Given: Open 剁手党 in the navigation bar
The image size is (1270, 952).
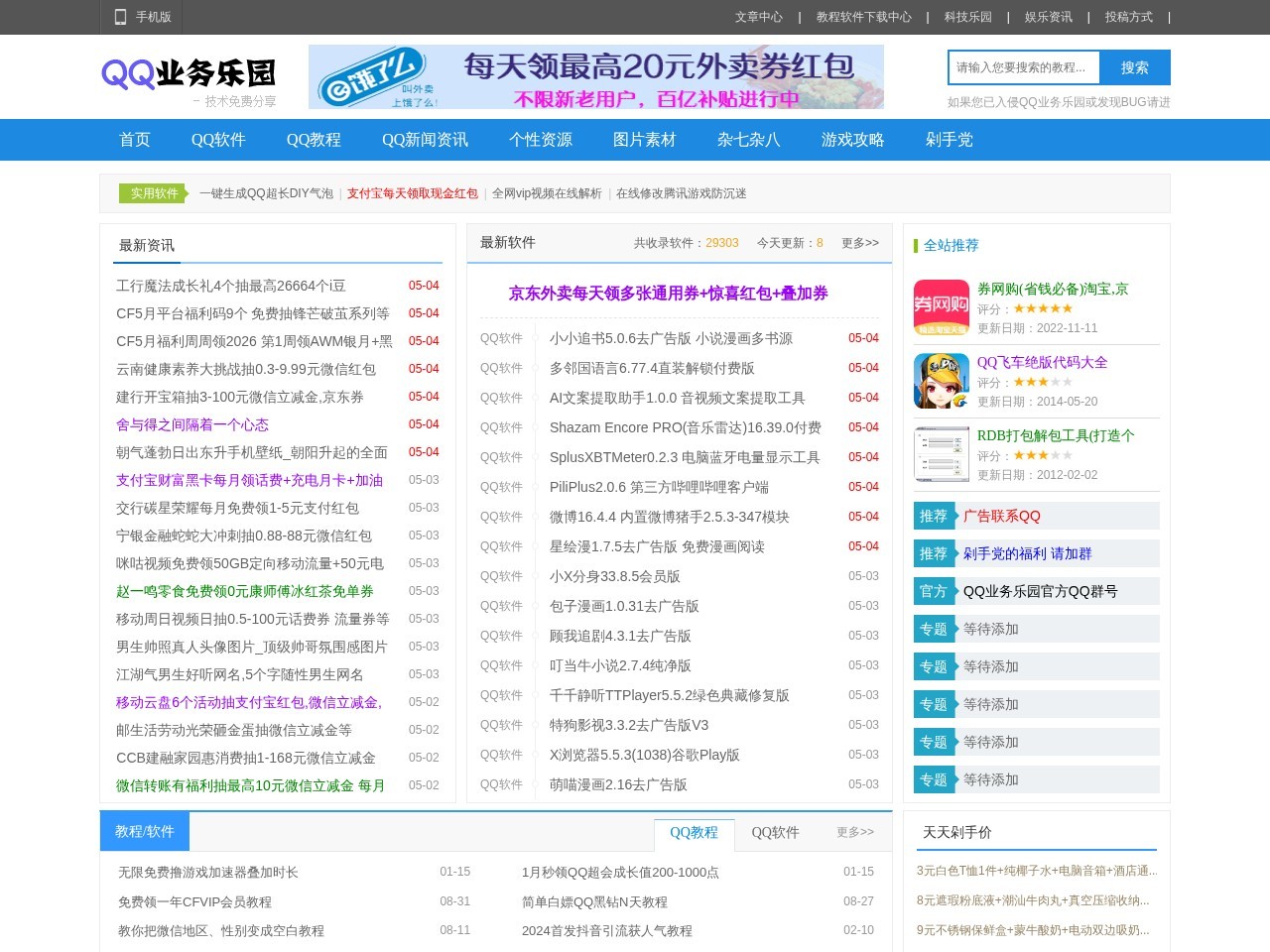Looking at the screenshot, I should [x=950, y=140].
